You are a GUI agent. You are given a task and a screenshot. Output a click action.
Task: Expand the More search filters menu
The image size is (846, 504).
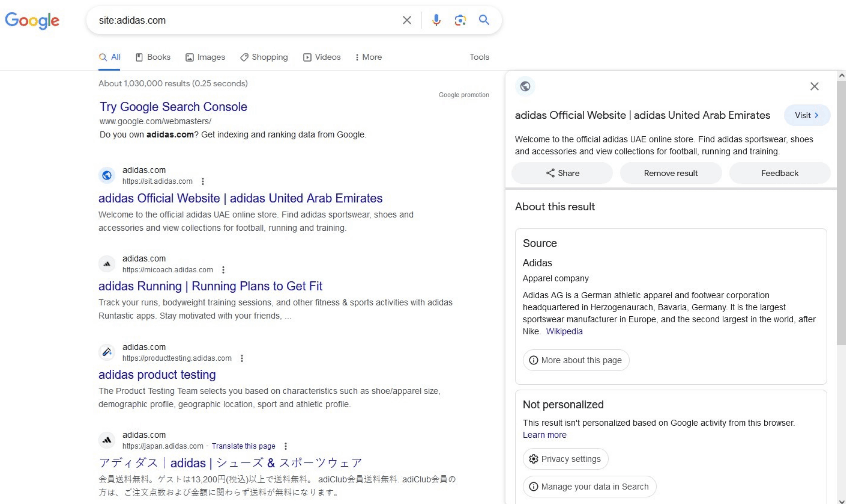pos(368,57)
